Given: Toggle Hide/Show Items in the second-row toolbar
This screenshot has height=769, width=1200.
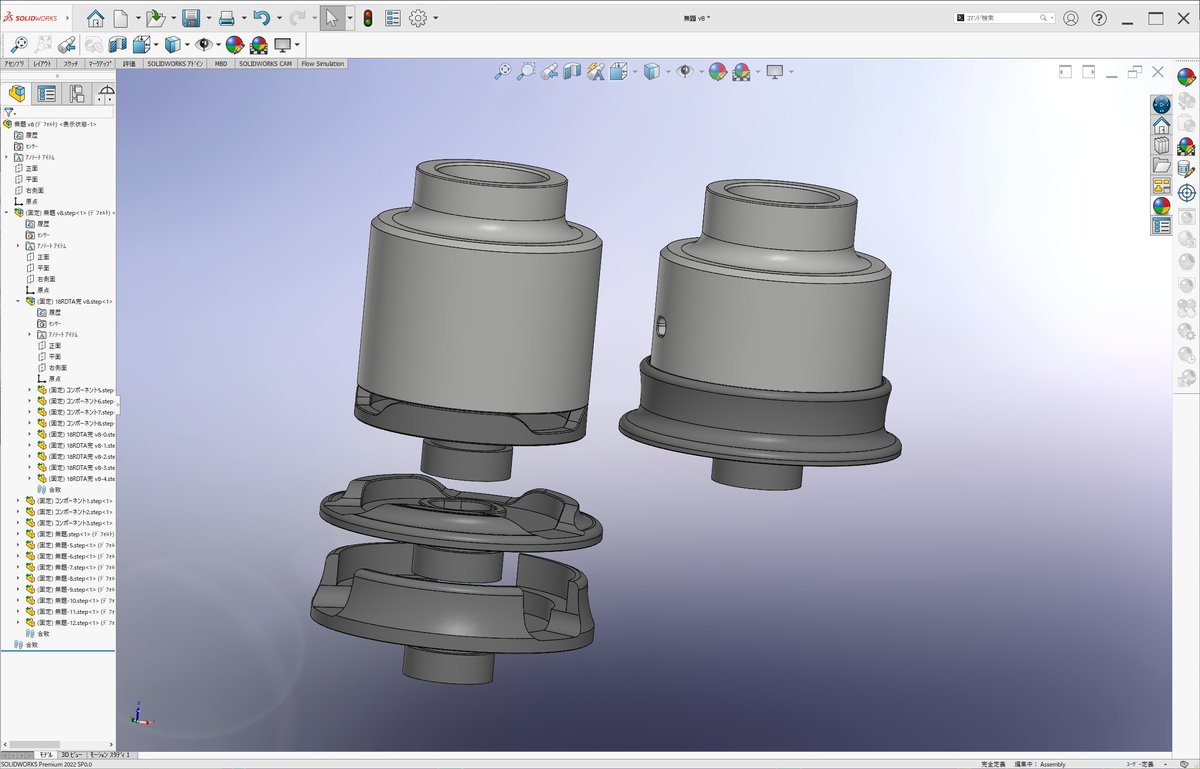Looking at the screenshot, I should coord(203,44).
